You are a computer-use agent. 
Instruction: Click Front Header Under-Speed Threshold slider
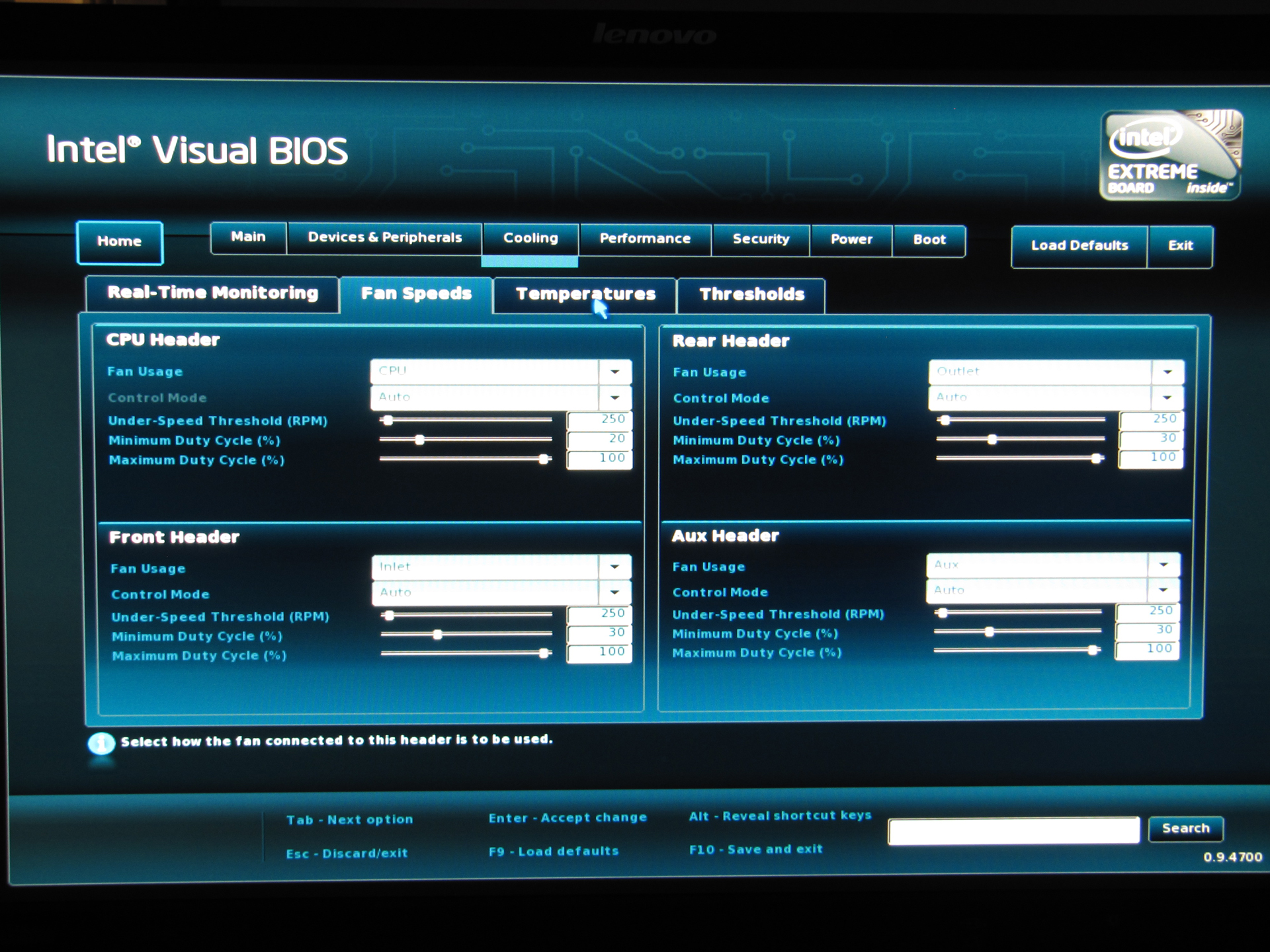click(466, 615)
